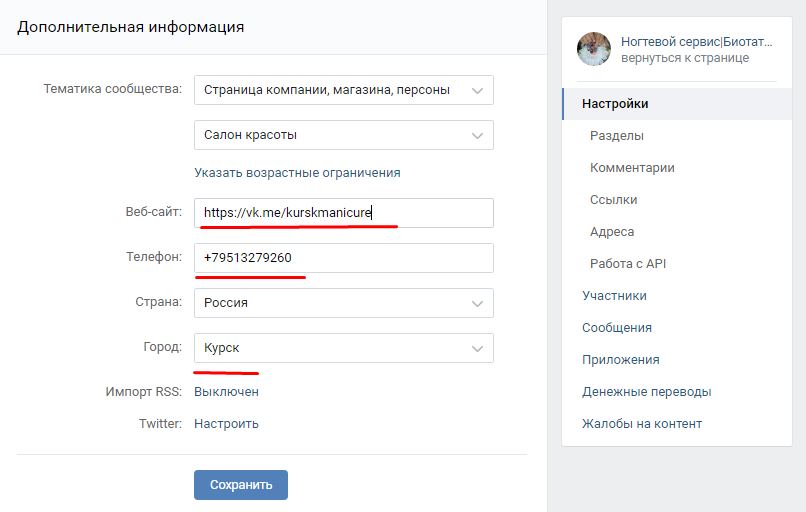Focus the Веб-сайт input field
Screen dimensions: 806x512
[x=343, y=213]
